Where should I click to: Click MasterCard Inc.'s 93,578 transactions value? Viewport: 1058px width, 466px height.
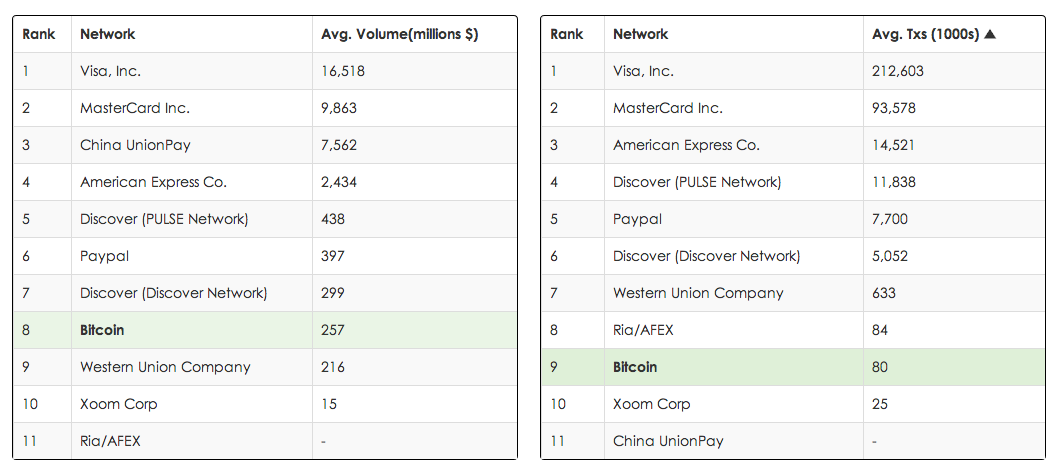tap(894, 108)
